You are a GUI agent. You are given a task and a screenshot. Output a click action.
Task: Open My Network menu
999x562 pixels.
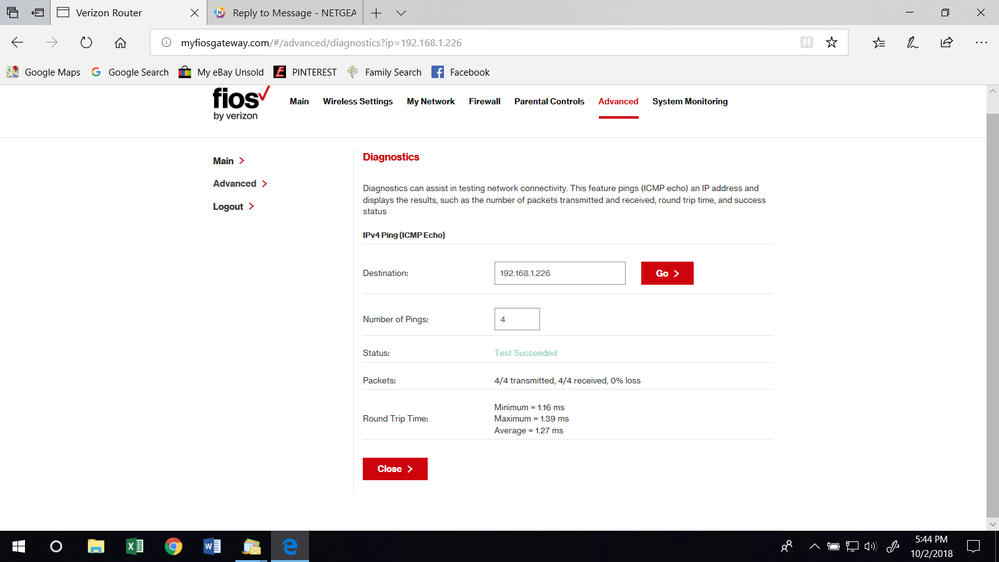[x=431, y=101]
